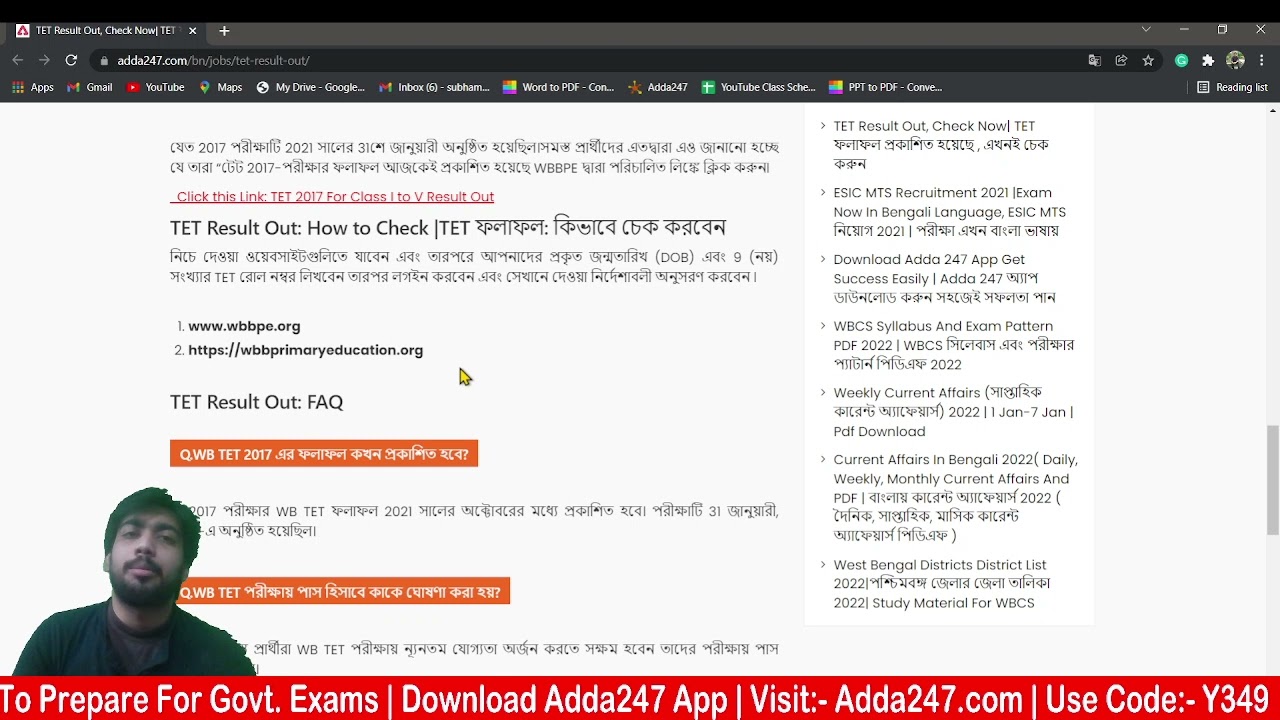Open the Gmail bookmark
Screen dimensions: 1280x720
90,87
